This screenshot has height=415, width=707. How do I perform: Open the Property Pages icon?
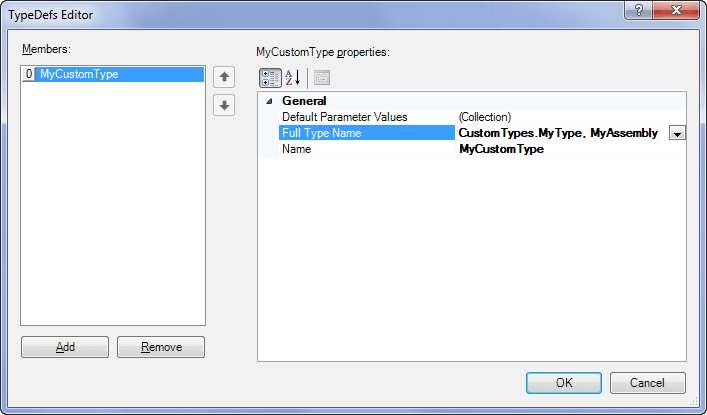[x=322, y=78]
